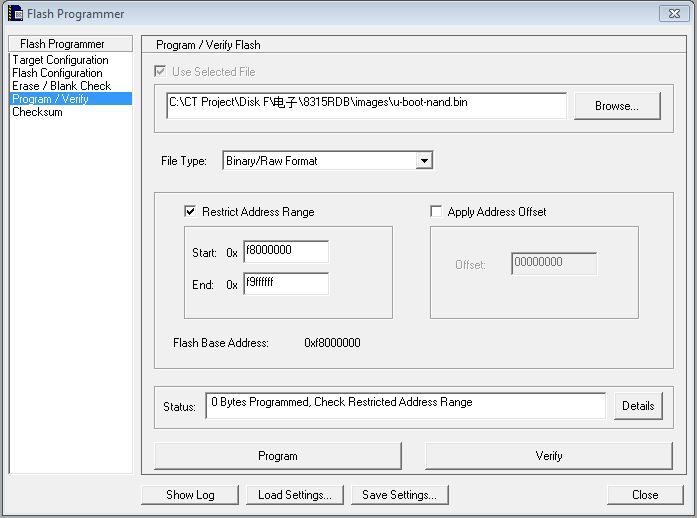The image size is (697, 518).
Task: Verify the flash contents
Action: point(549,456)
